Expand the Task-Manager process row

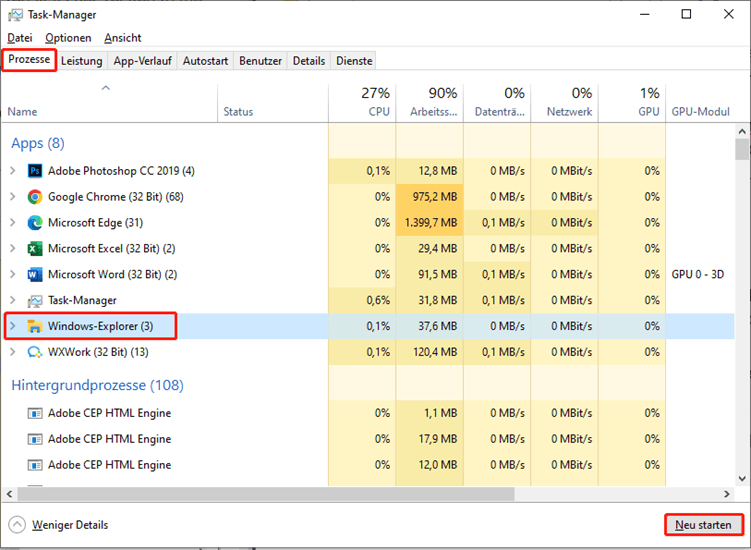click(x=13, y=300)
